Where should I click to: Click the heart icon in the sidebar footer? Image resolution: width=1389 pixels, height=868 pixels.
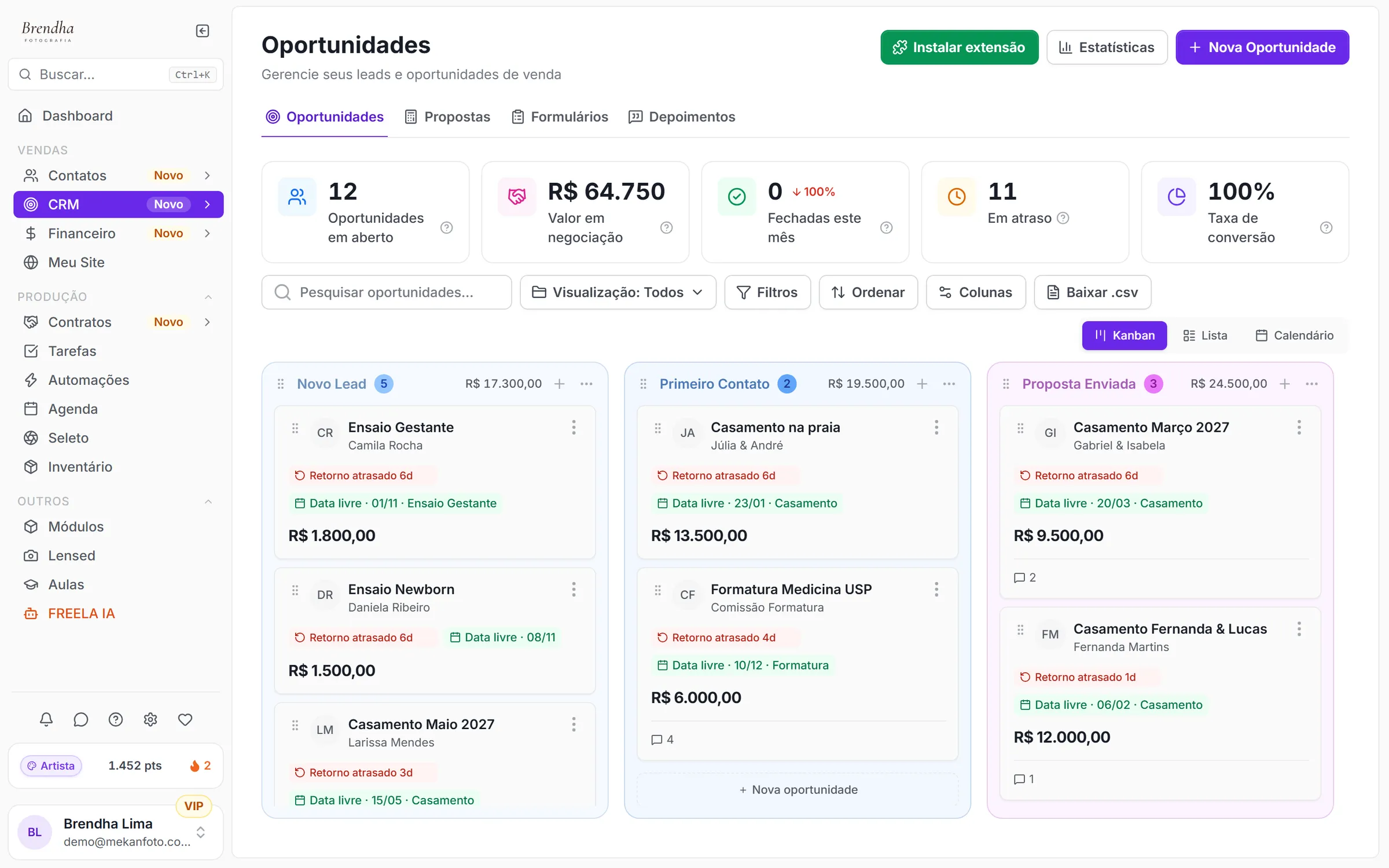point(185,719)
